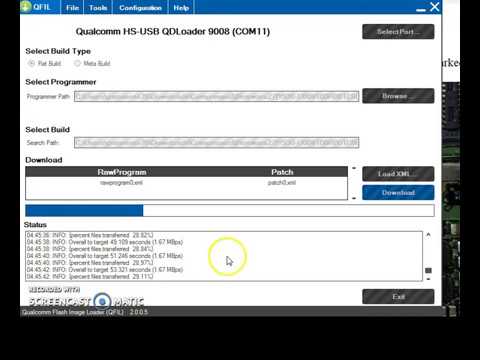Screen dimensions: 480x360
Task: Open the Tools menu
Action: click(98, 7)
